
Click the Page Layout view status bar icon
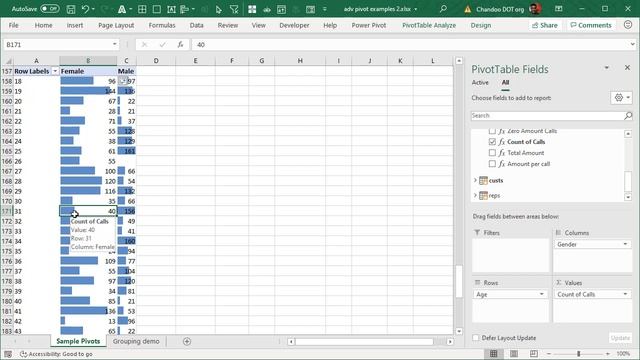[514, 353]
